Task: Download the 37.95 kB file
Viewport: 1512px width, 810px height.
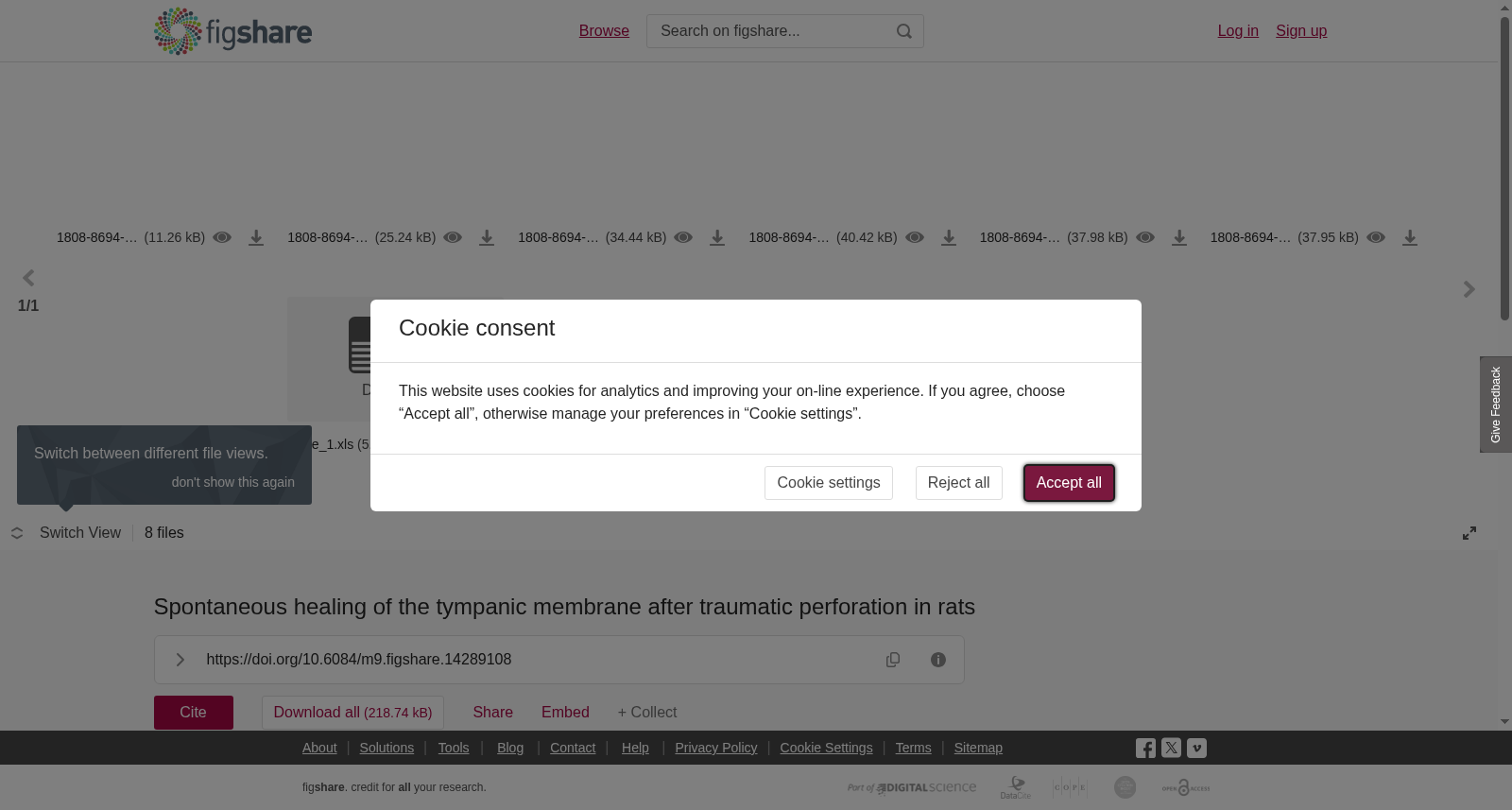Action: (1410, 237)
